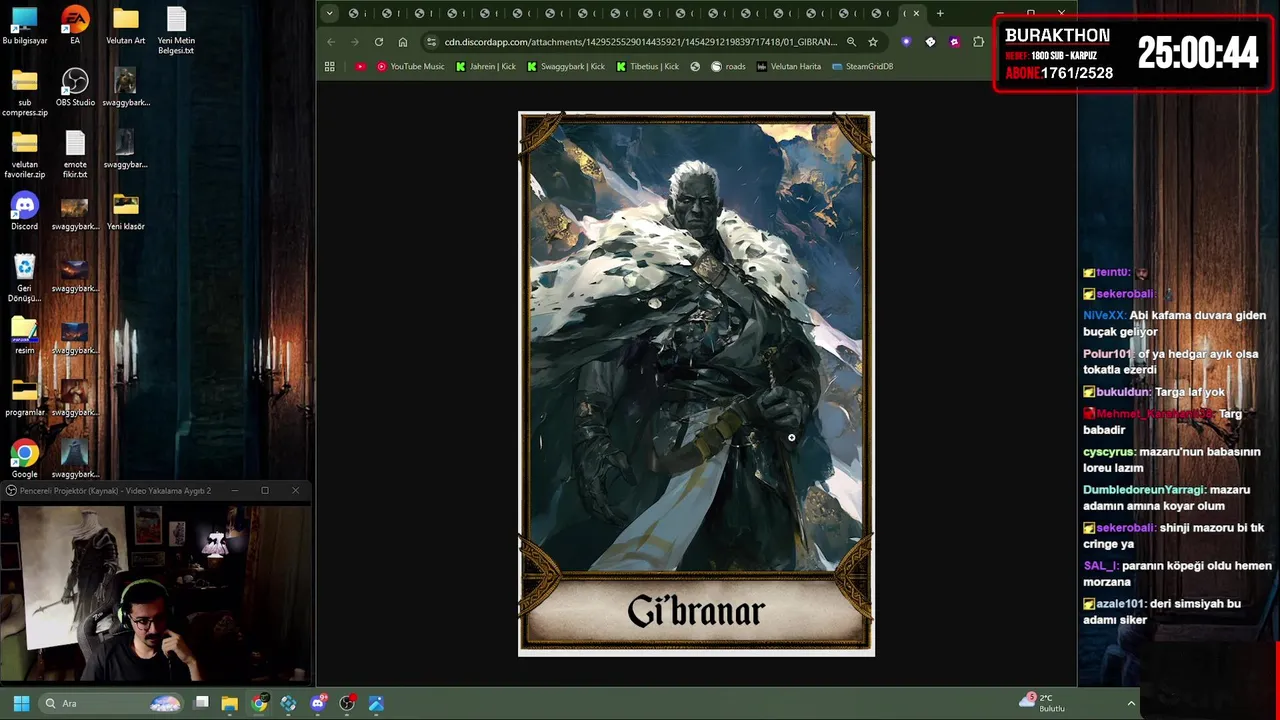Open Velutan Harita bookmark
The image size is (1280, 720).
(x=789, y=66)
